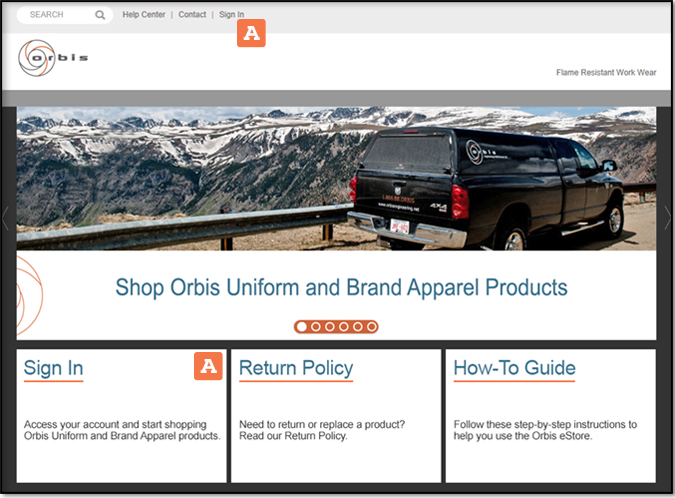
Task: Advance carousel with right arrow
Action: [667, 218]
